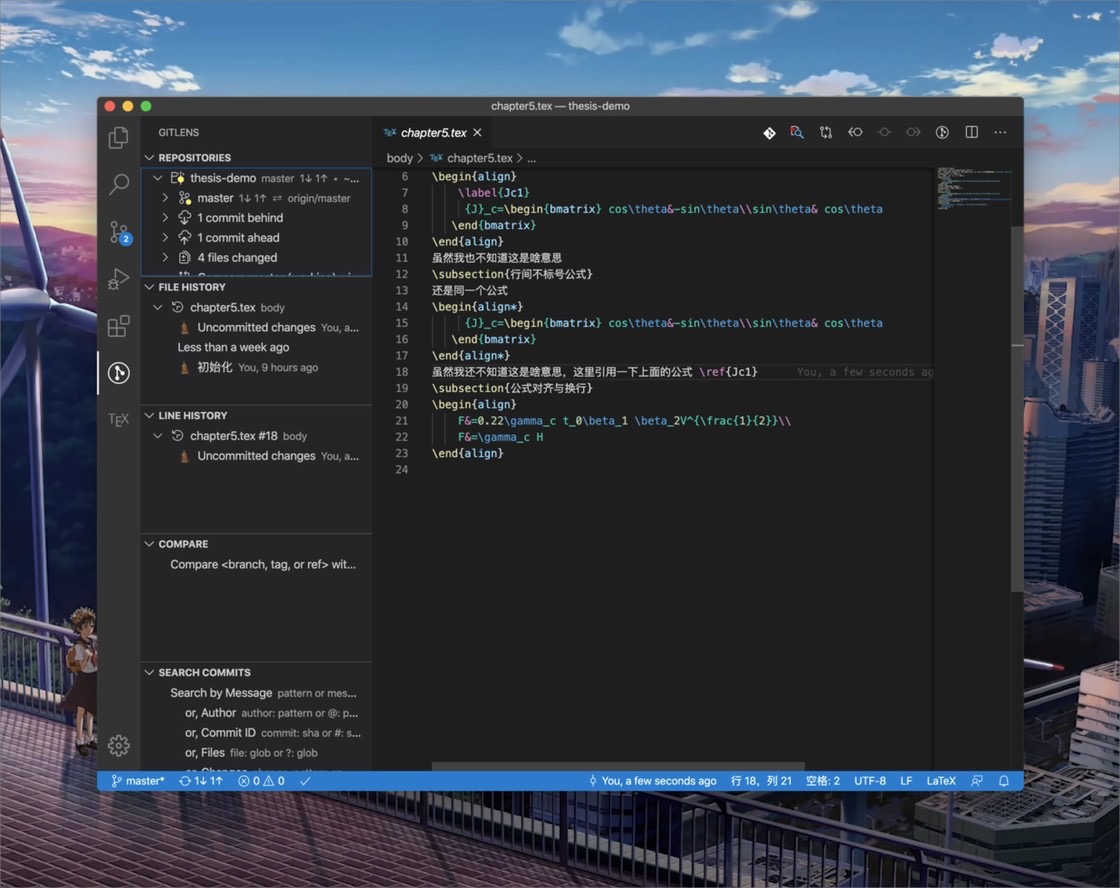The width and height of the screenshot is (1120, 888).
Task: Click line number 21 in the gutter
Action: pyautogui.click(x=401, y=421)
